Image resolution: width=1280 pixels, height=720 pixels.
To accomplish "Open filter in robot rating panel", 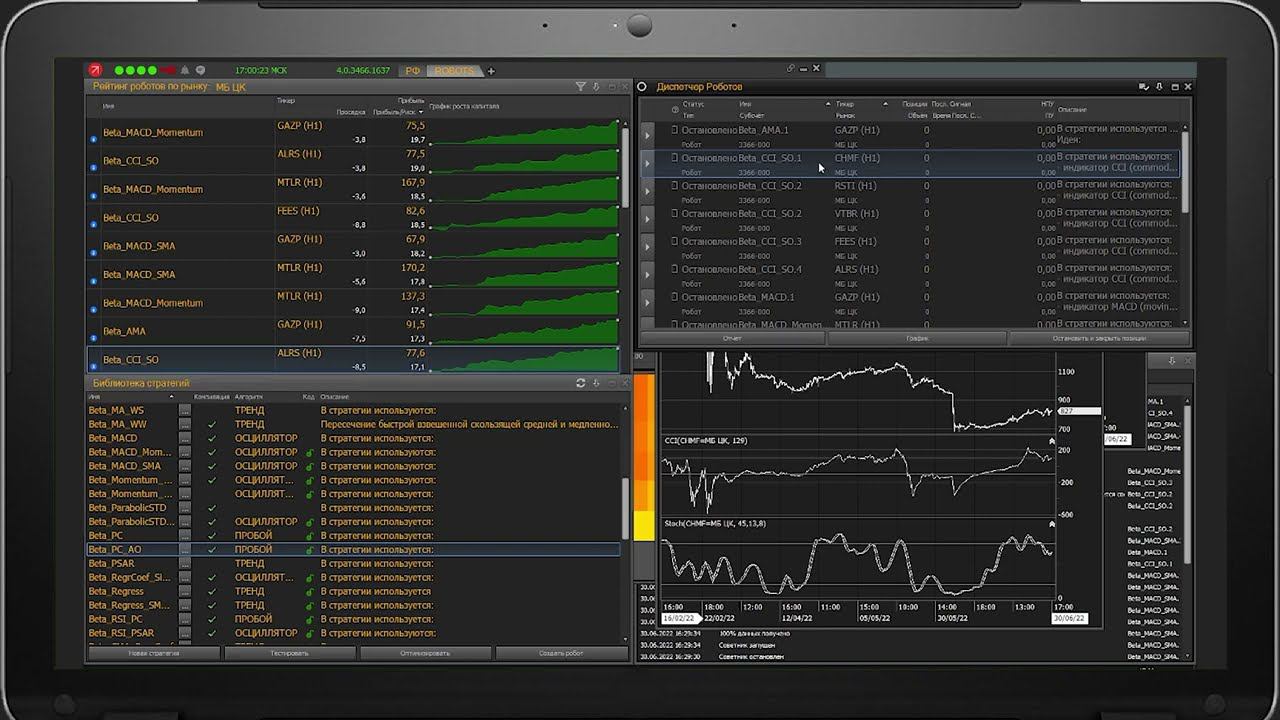I will (581, 87).
